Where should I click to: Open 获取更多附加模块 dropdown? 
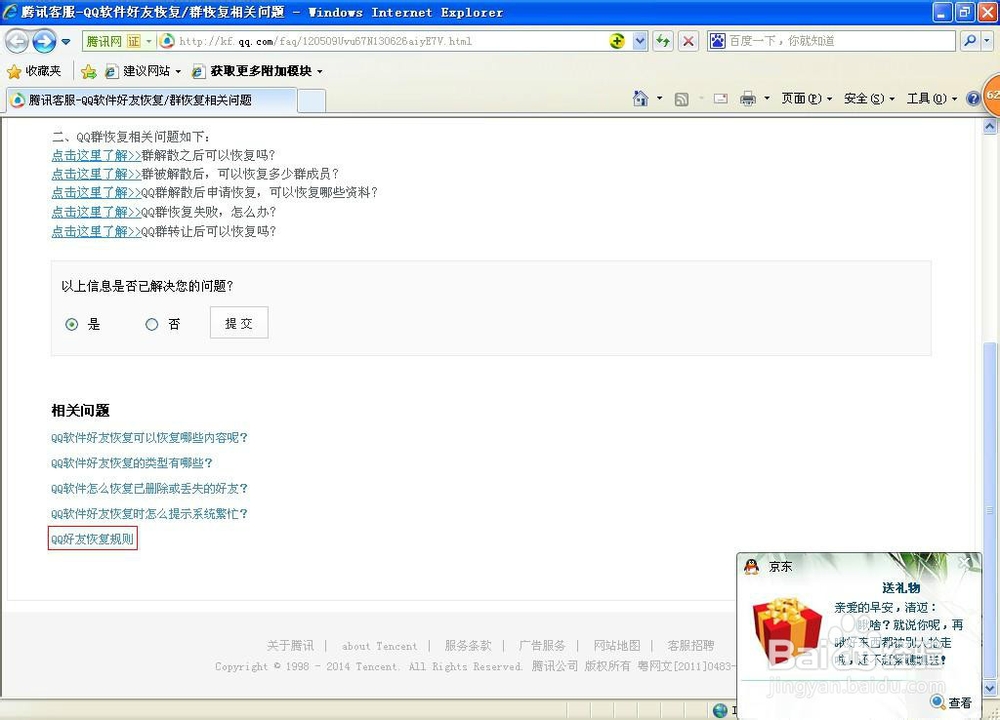coord(258,71)
